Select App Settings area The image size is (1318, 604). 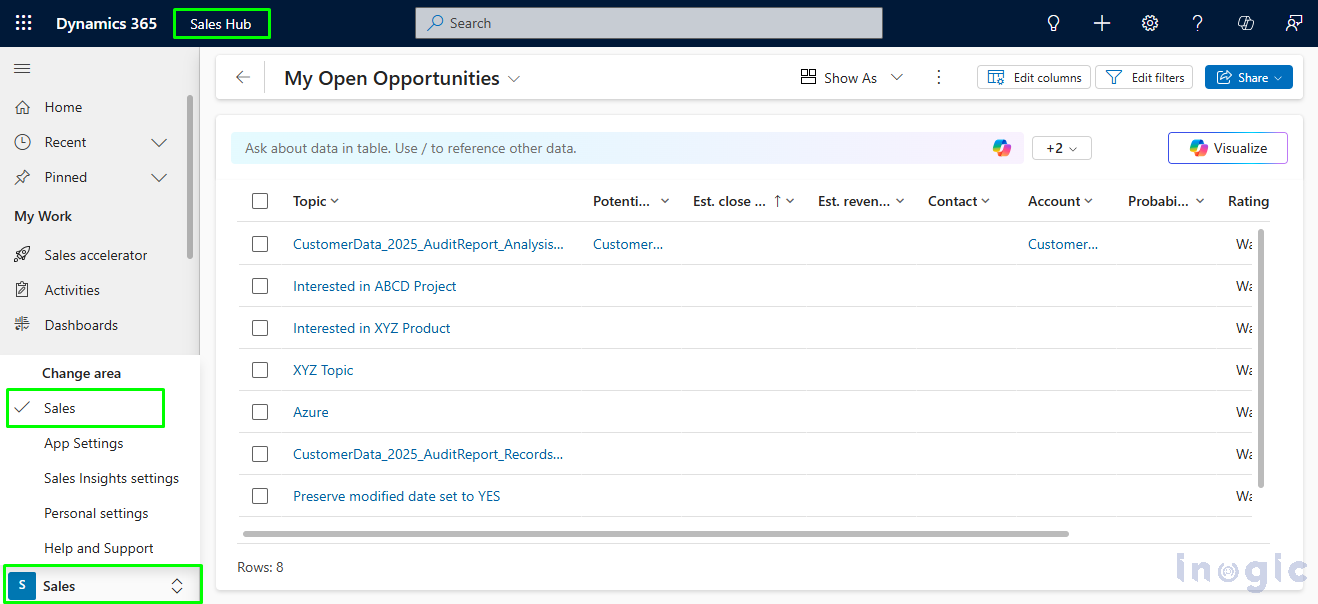coord(84,443)
